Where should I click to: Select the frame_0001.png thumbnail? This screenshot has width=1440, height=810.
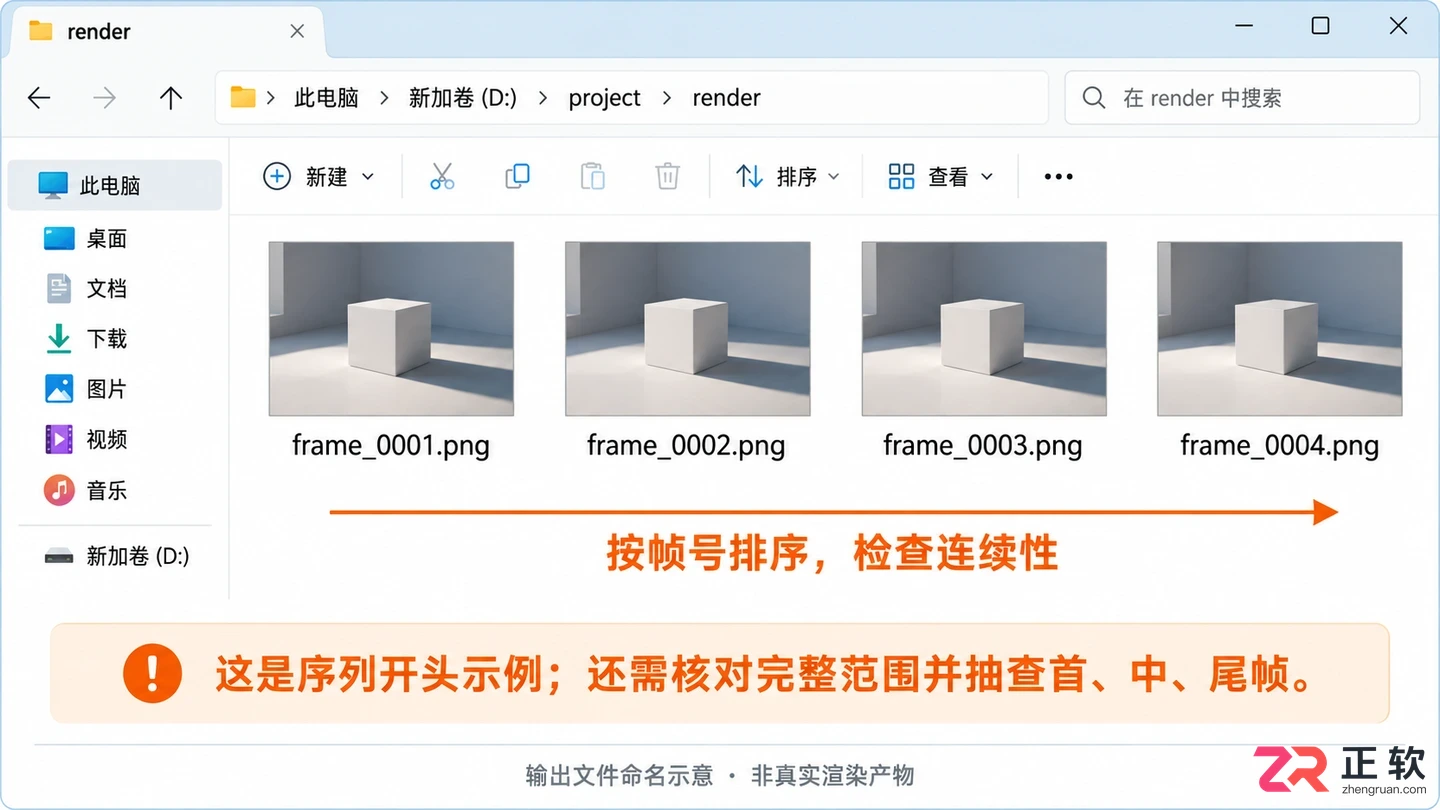391,329
